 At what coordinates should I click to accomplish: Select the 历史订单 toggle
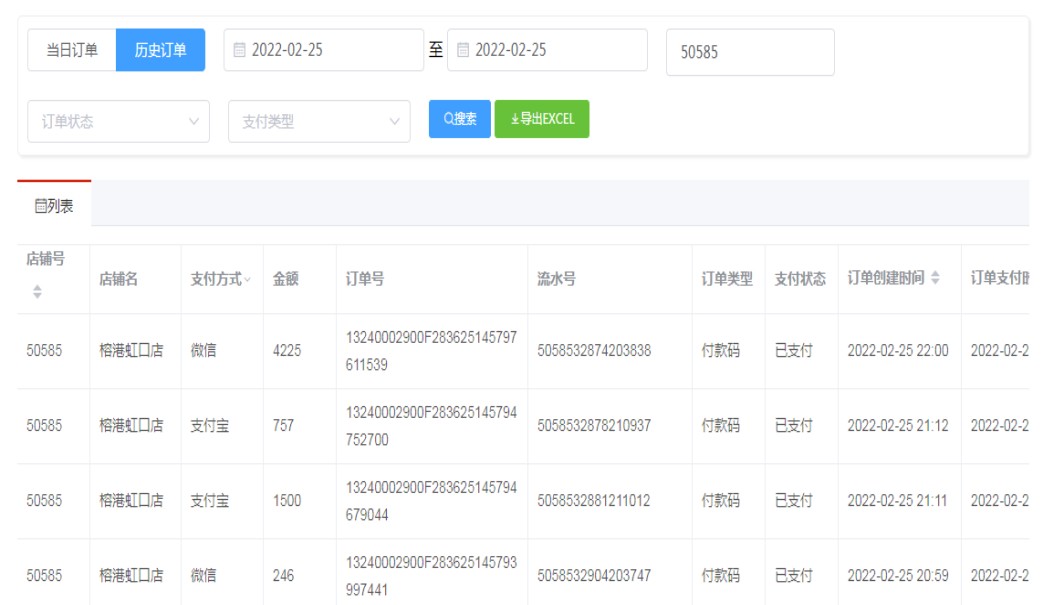point(160,50)
